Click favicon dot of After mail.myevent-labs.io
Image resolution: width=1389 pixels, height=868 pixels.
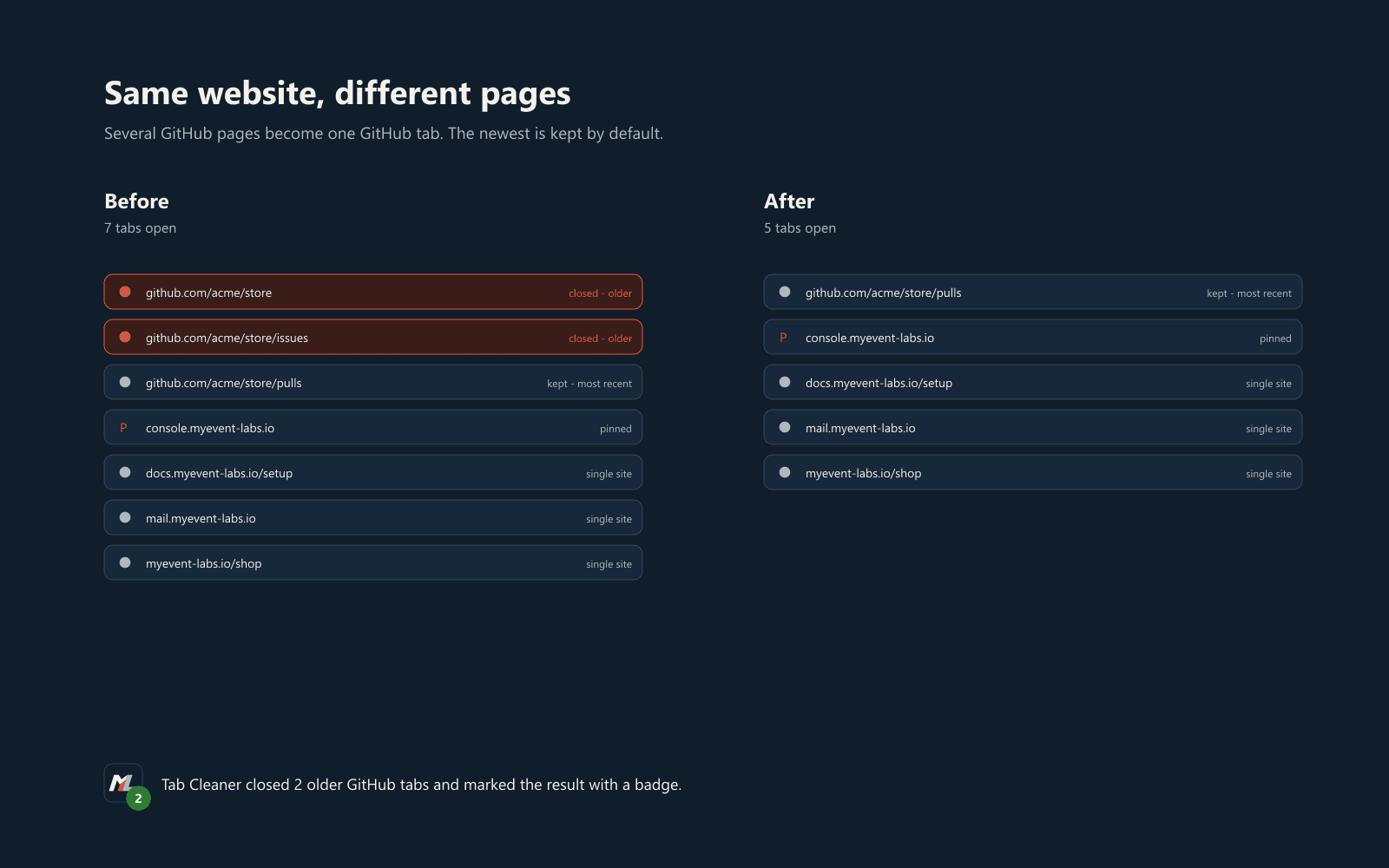pyautogui.click(x=785, y=427)
